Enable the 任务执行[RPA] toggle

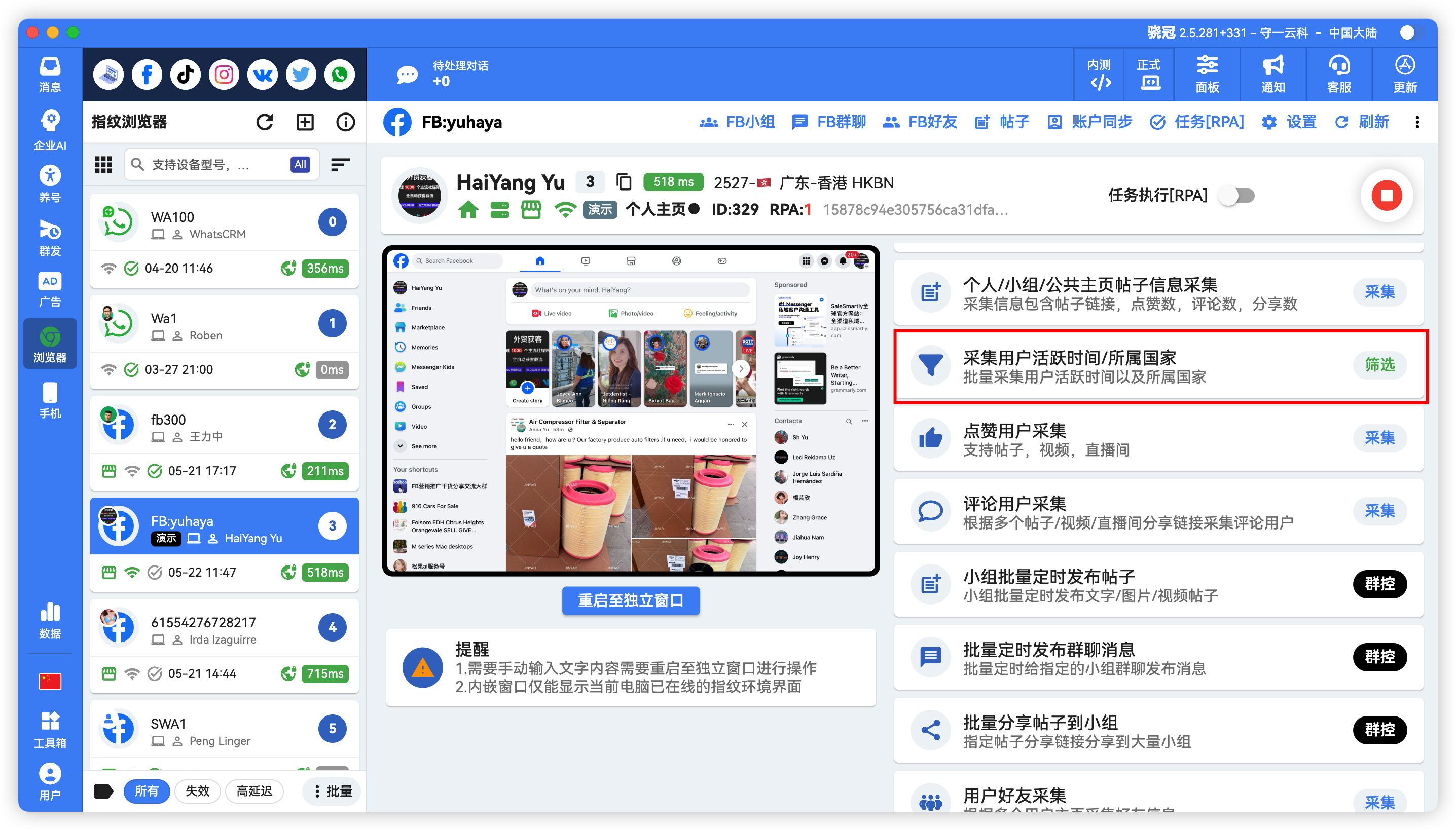pos(1237,195)
